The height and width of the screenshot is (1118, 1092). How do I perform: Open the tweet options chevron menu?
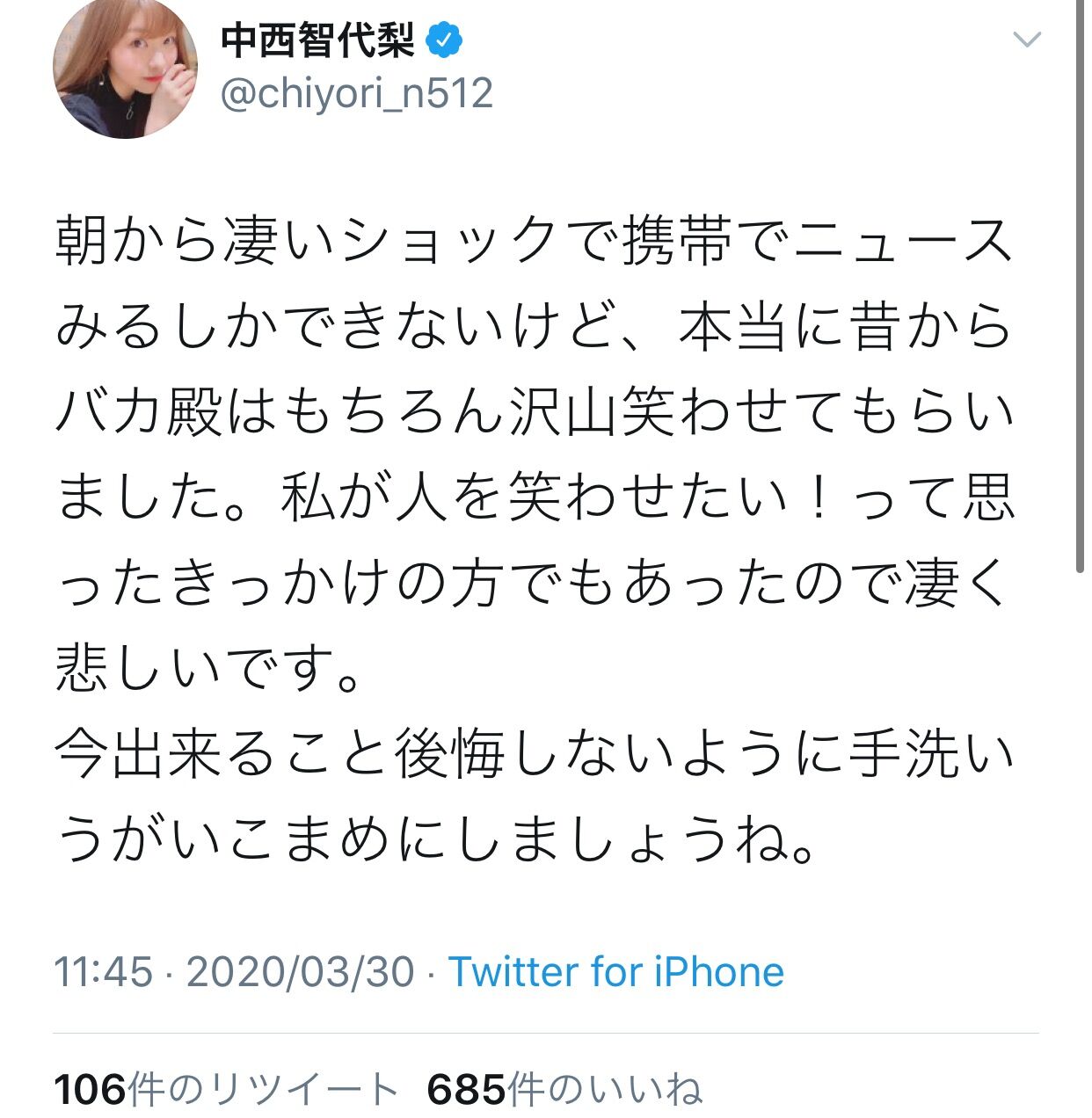point(1027,40)
